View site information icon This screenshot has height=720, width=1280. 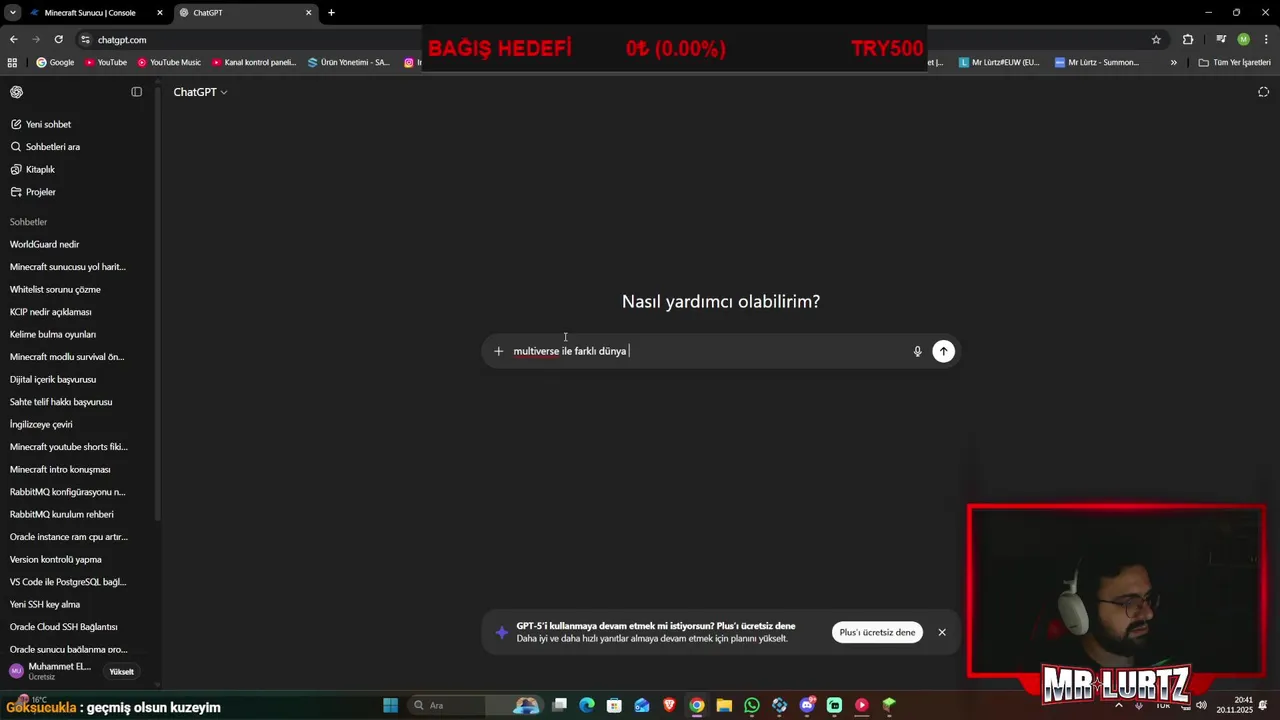pos(86,40)
